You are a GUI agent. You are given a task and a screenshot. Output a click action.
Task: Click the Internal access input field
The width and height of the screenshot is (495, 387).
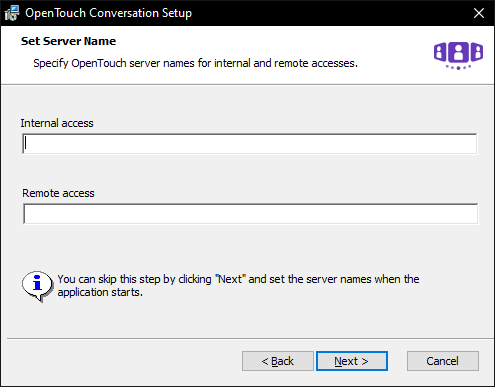pos(250,144)
